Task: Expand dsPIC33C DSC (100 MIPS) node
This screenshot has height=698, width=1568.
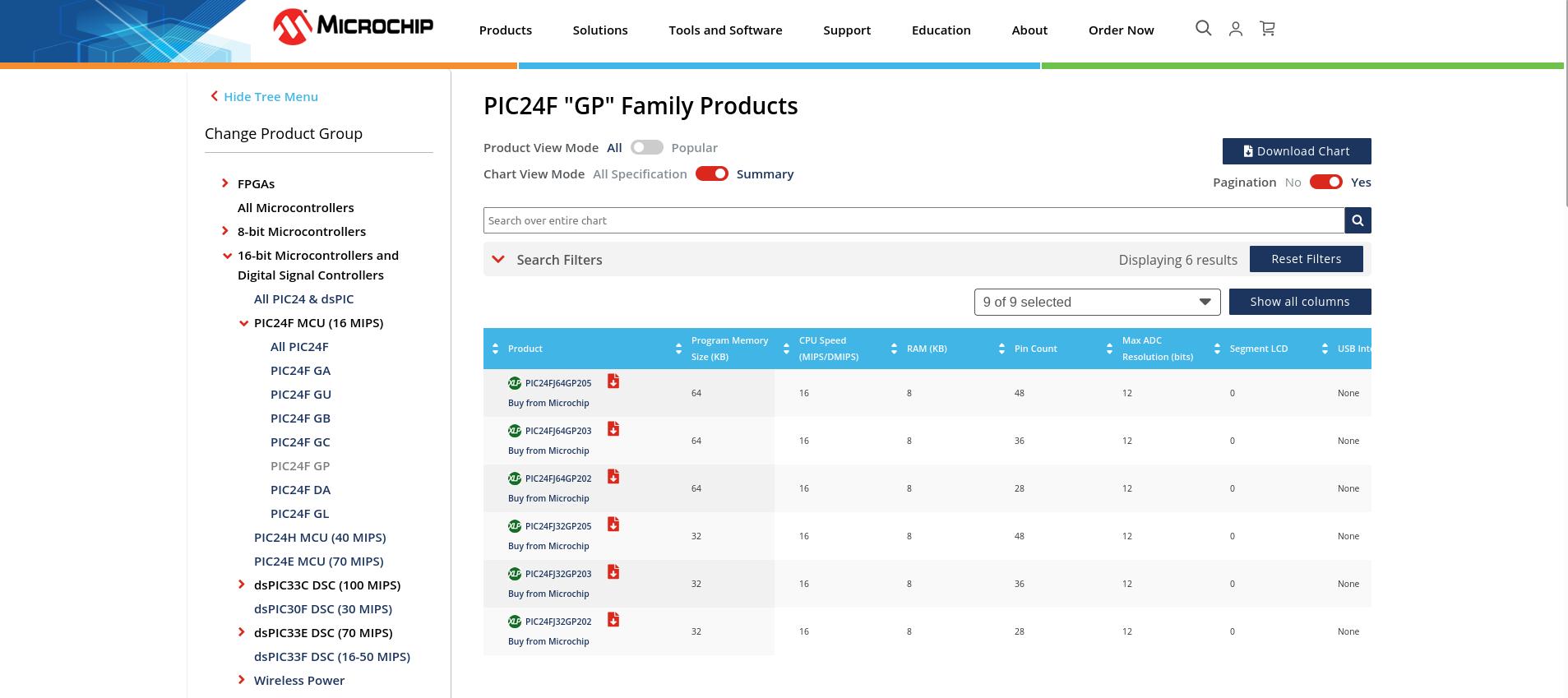Action: [242, 585]
